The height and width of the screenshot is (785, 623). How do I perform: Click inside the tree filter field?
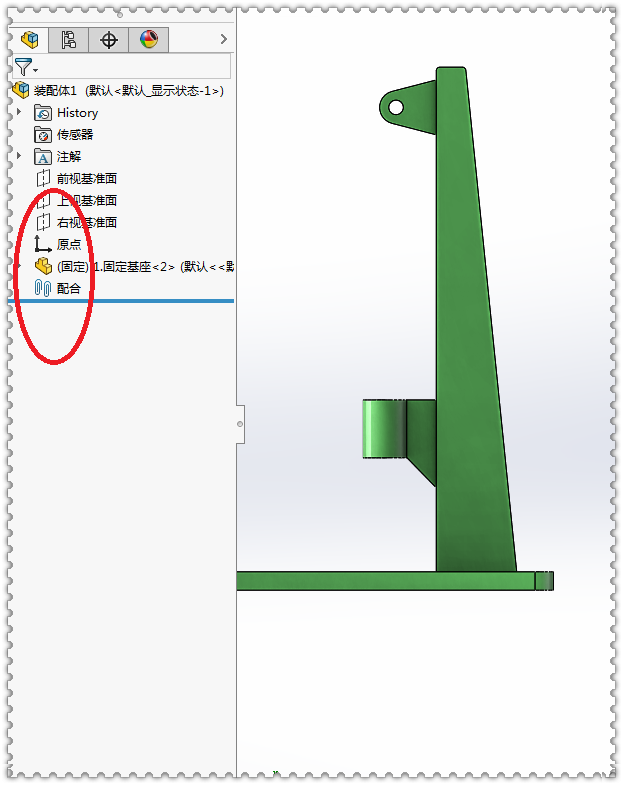[122, 66]
